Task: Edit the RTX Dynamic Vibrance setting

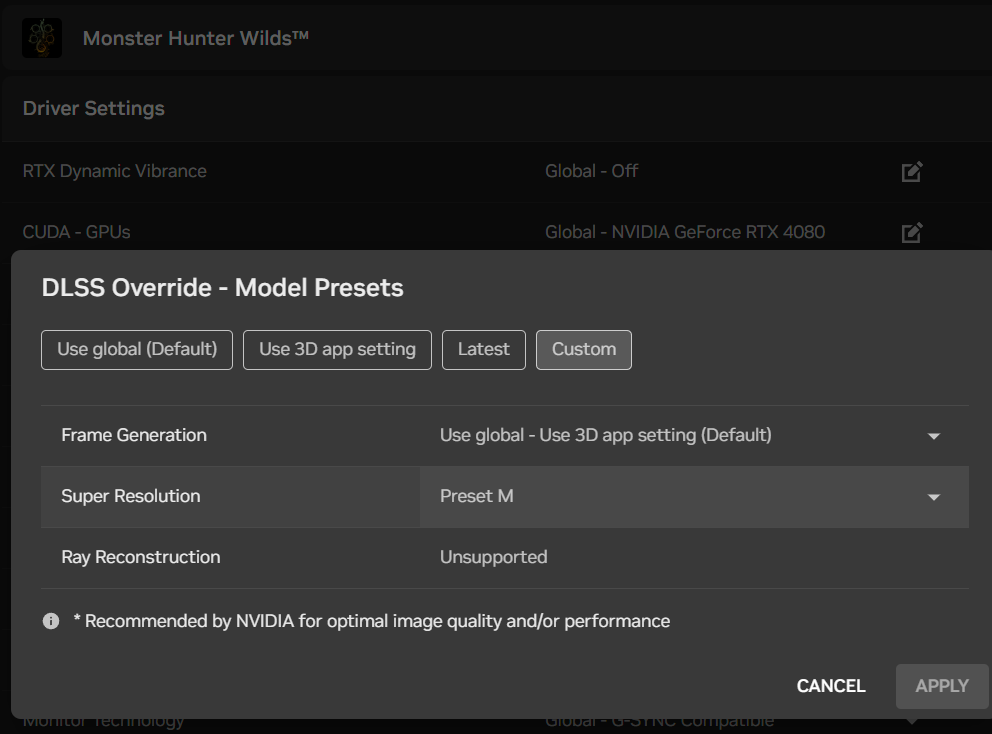Action: (912, 171)
